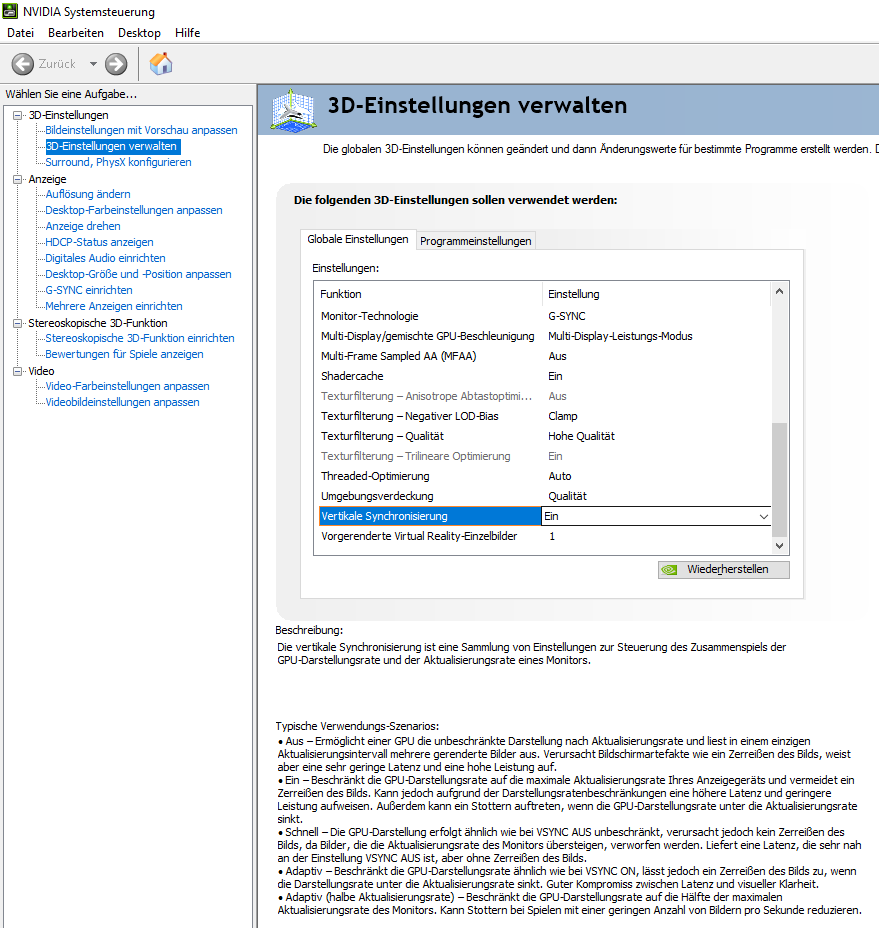
Task: Open HDCP-Status anzeigen
Action: (x=99, y=242)
